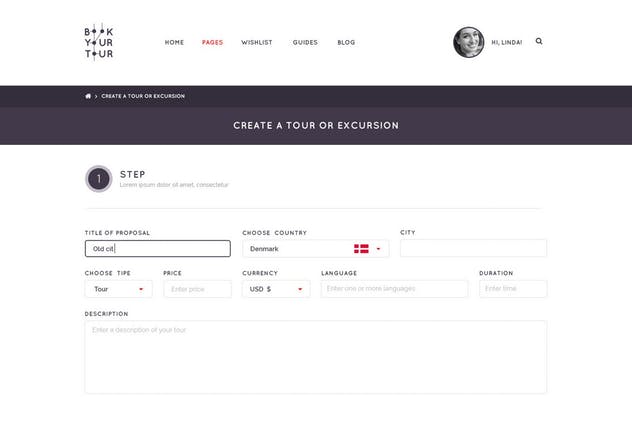Viewport: 632px width, 421px height.
Task: Click the home icon in breadcrumb
Action: [x=88, y=96]
